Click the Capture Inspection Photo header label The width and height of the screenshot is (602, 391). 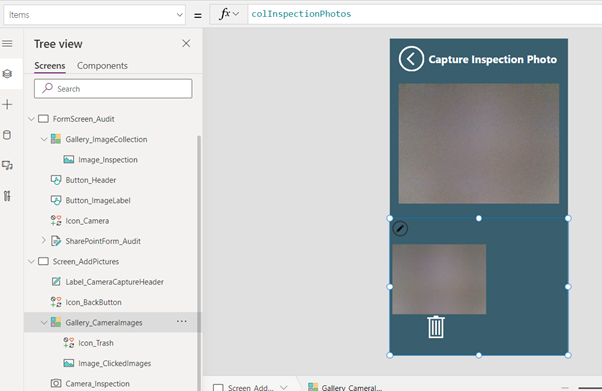(x=493, y=60)
